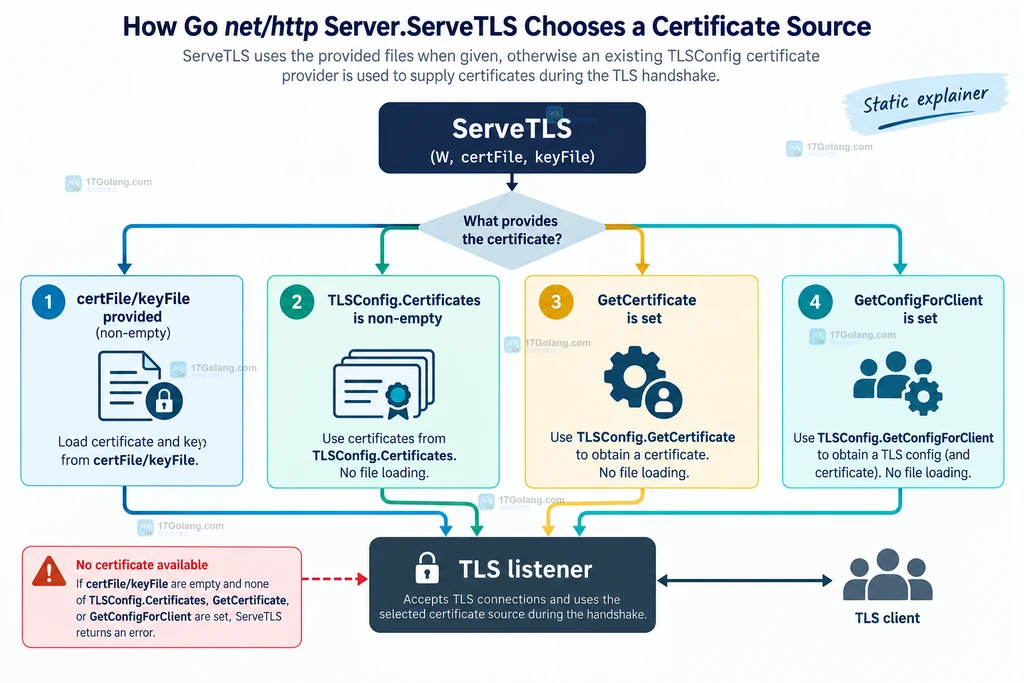Viewport: 1024px width, 683px height.
Task: Select the 'No certificate available' red heading
Action: pyautogui.click(x=142, y=565)
